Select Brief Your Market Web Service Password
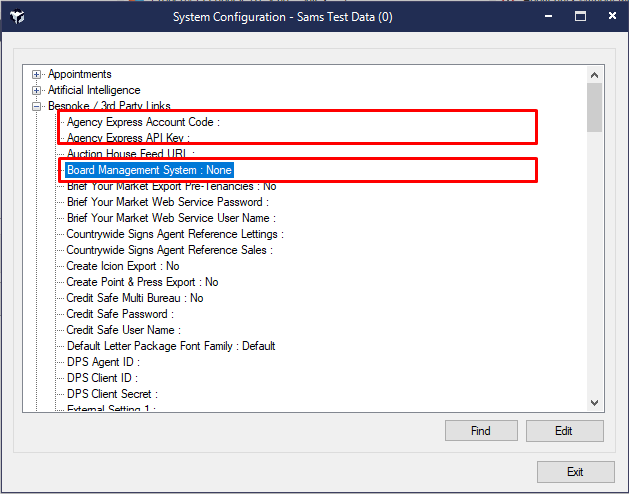 pos(168,202)
